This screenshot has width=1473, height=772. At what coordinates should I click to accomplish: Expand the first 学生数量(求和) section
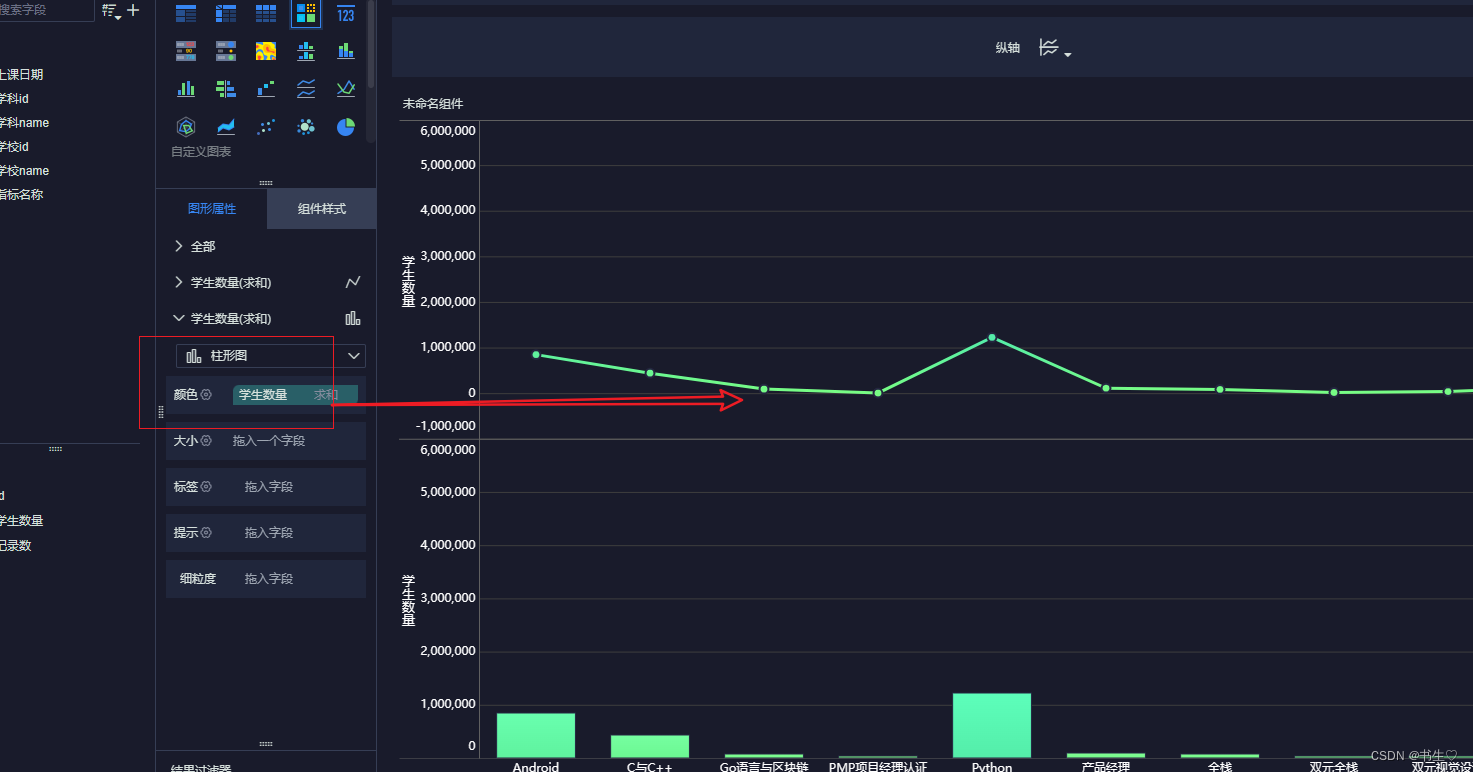pos(179,283)
